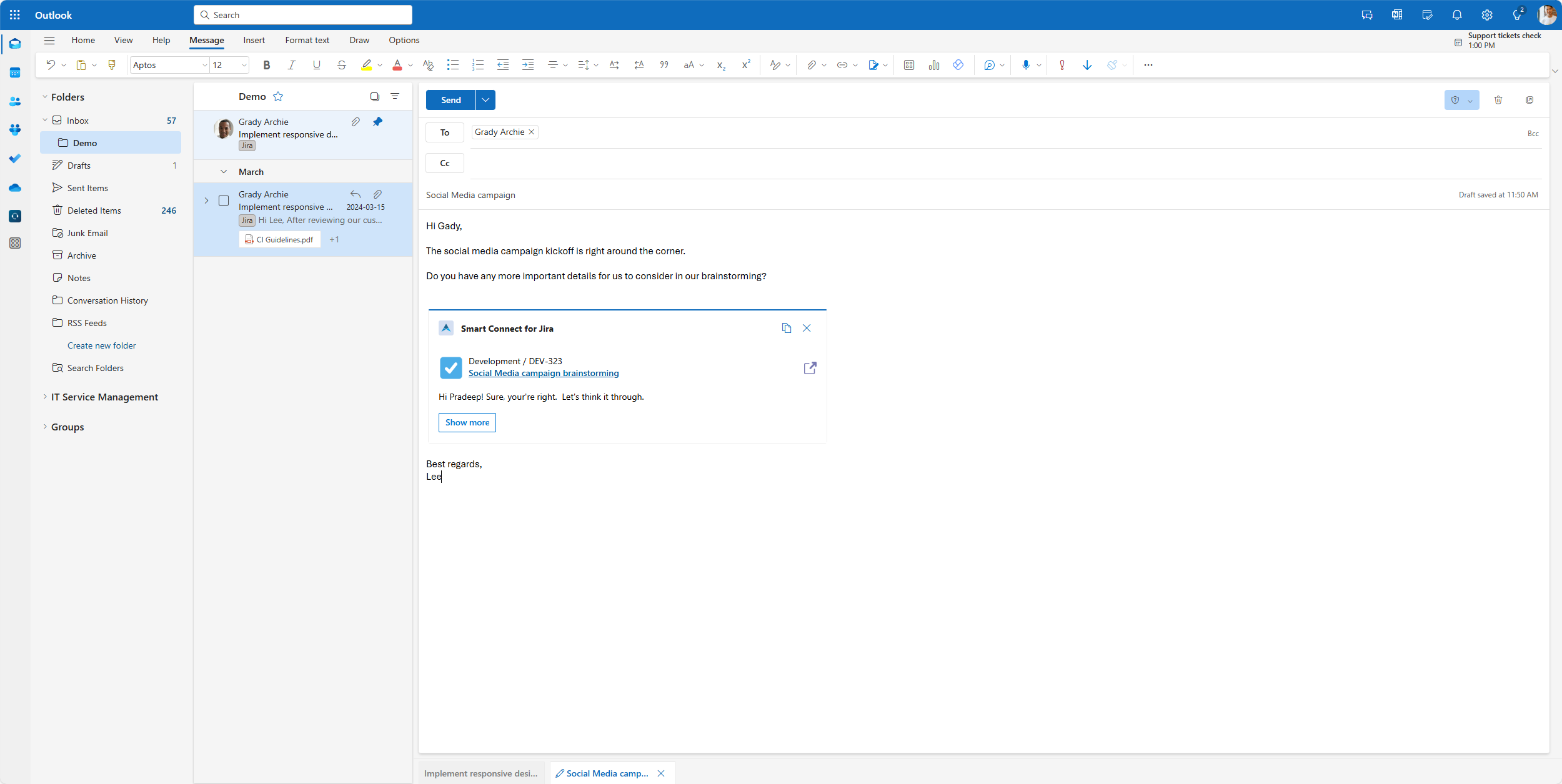Insert a quote block
Viewport: 1562px width, 784px height.
click(664, 65)
